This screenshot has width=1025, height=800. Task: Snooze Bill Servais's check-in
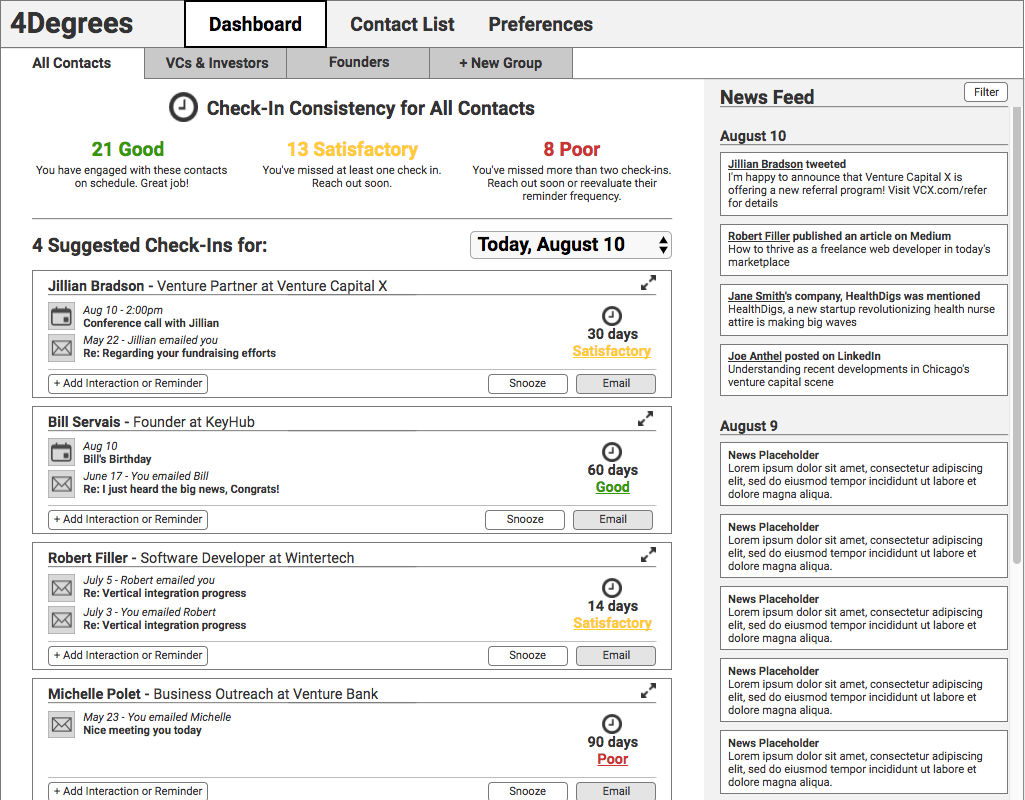(x=525, y=520)
